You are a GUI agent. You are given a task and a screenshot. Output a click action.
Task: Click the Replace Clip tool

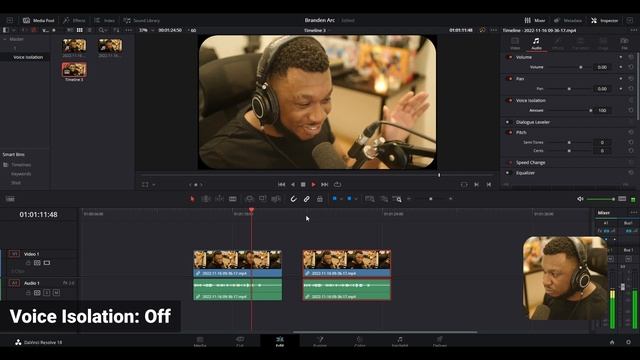click(x=276, y=199)
